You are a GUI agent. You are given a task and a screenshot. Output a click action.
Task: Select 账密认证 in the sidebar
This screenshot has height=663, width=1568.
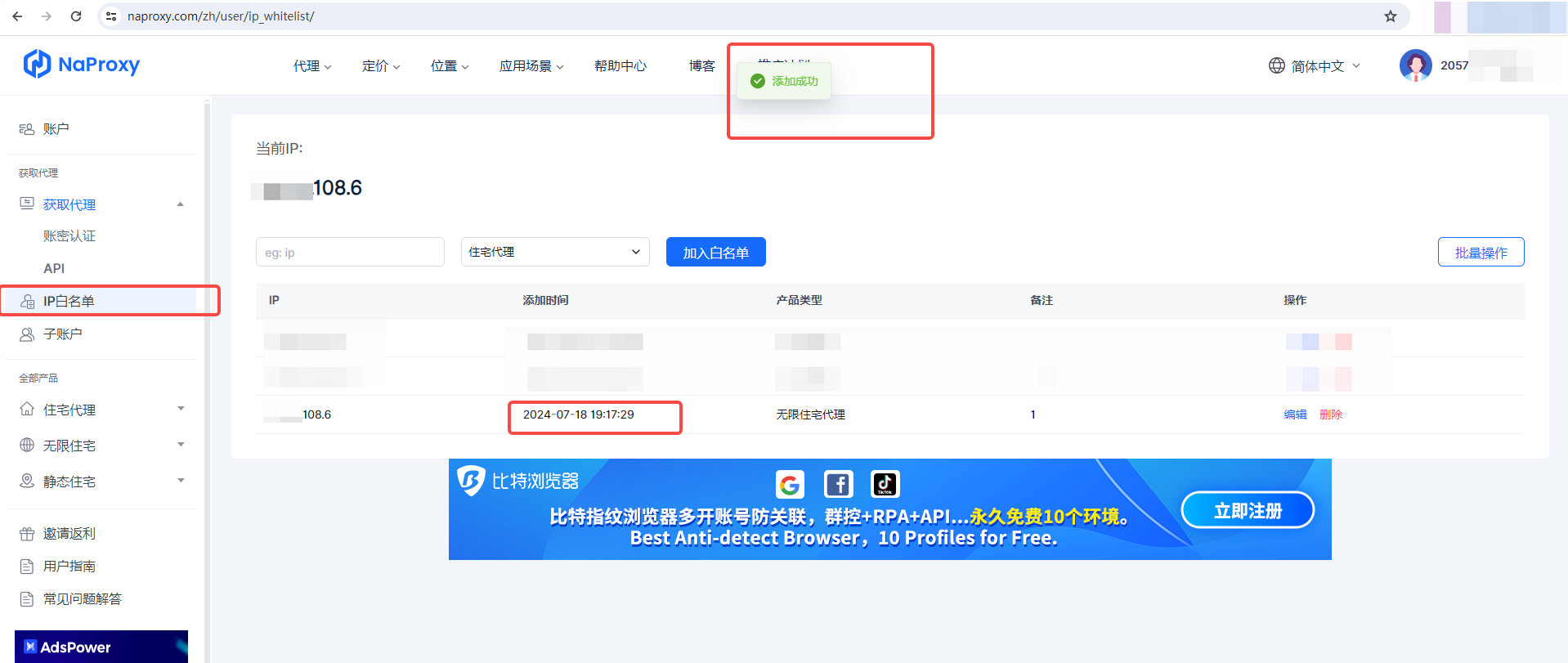(x=69, y=236)
